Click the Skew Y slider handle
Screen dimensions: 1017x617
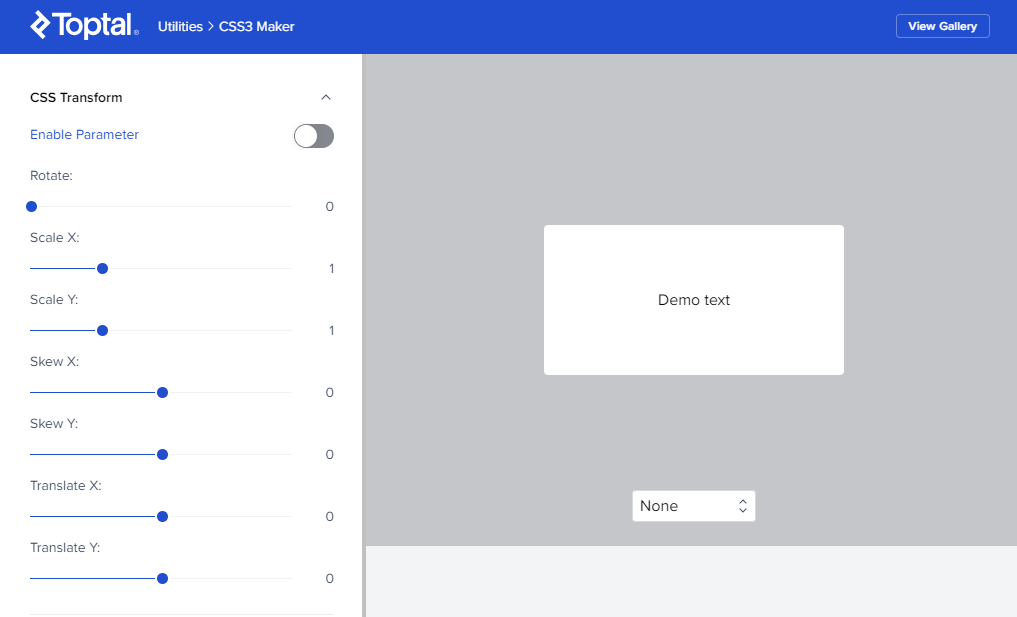tap(162, 455)
